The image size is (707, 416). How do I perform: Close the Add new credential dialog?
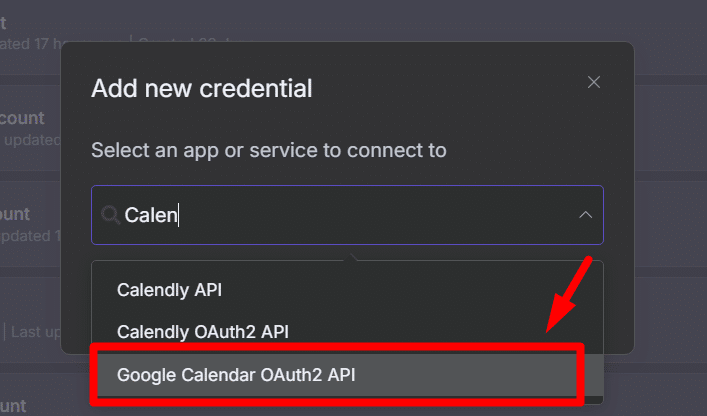coord(593,82)
